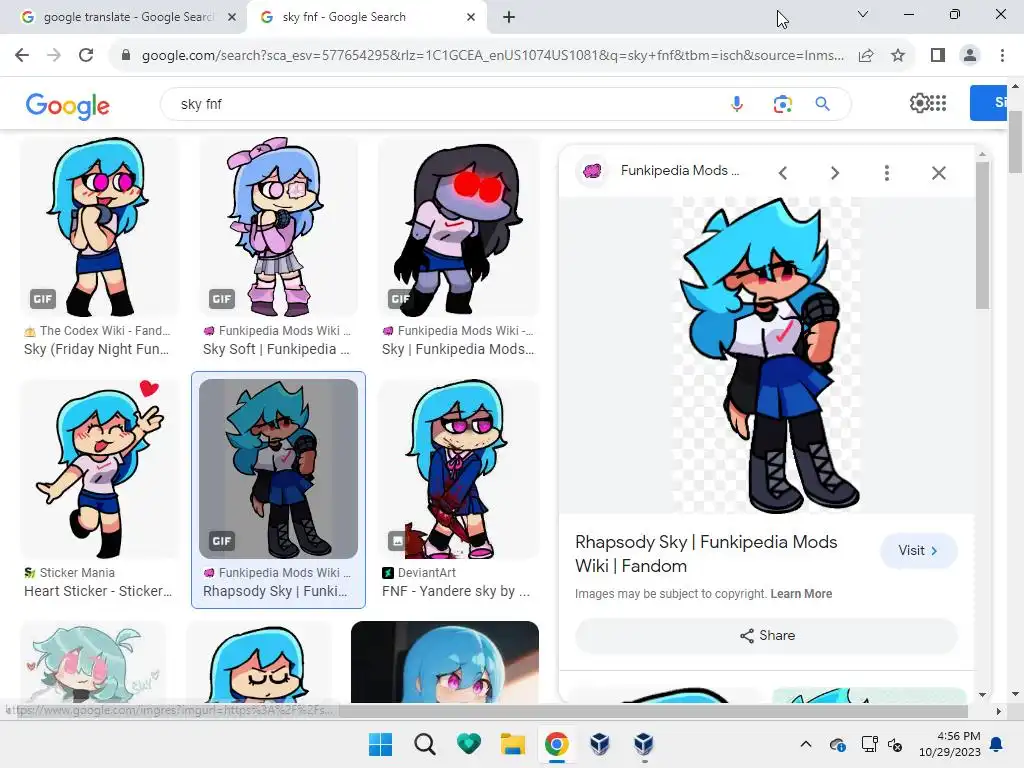Bookmark this tab with the star icon
Screen dimensions: 1024x768
[898, 56]
